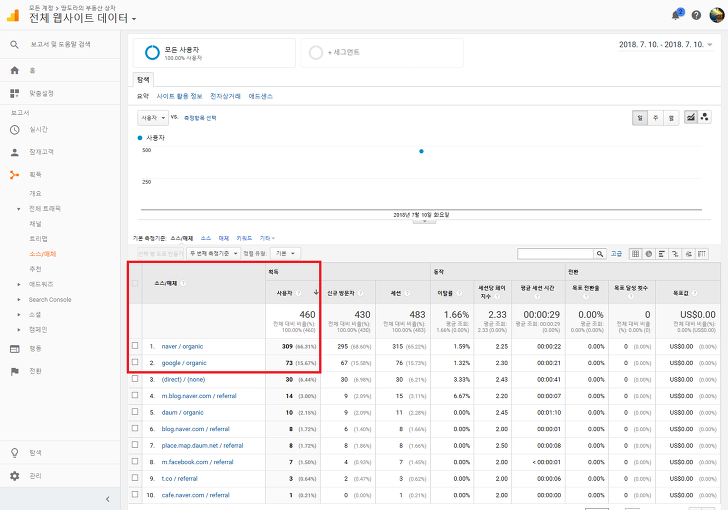Go to Home via house icon
Viewport: 728px width, 510px height.
pyautogui.click(x=14, y=70)
